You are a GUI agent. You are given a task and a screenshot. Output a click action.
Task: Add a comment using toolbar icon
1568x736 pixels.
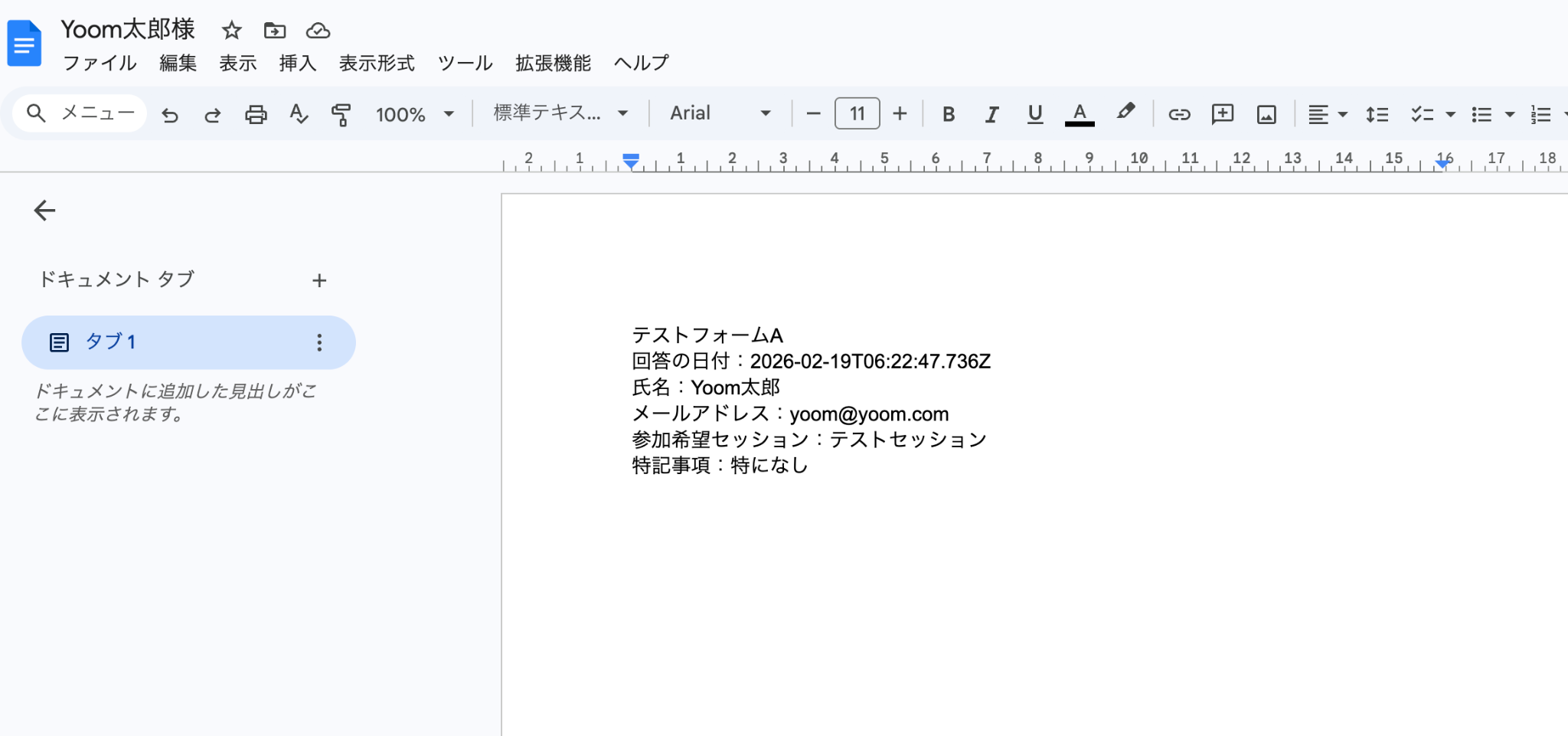click(x=1223, y=115)
